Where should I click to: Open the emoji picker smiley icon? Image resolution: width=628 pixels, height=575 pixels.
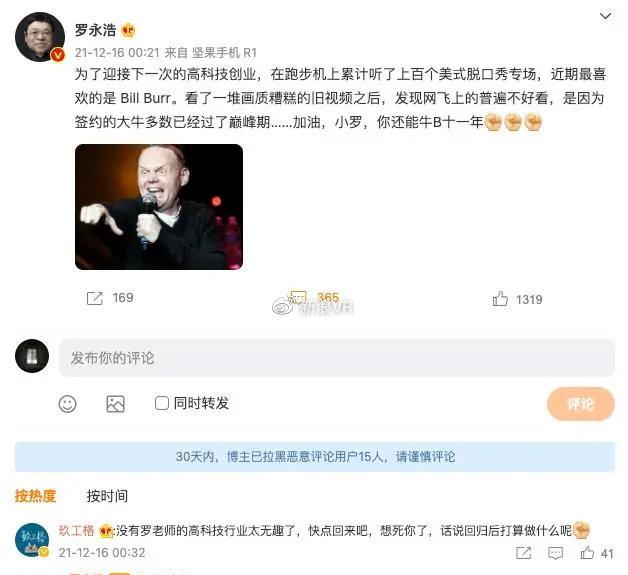click(x=67, y=404)
